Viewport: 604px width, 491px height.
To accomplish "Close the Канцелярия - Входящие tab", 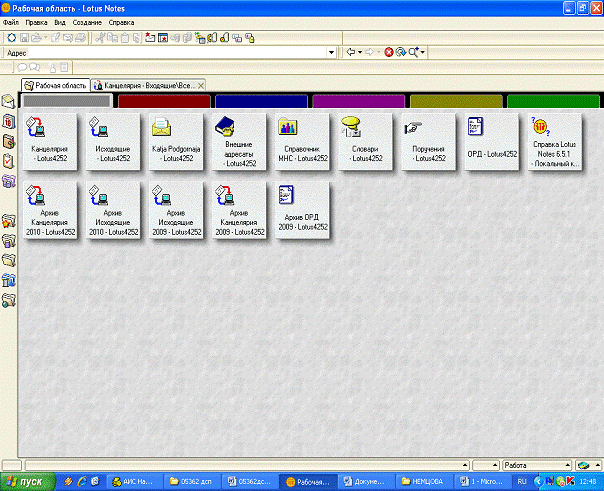I will (202, 86).
